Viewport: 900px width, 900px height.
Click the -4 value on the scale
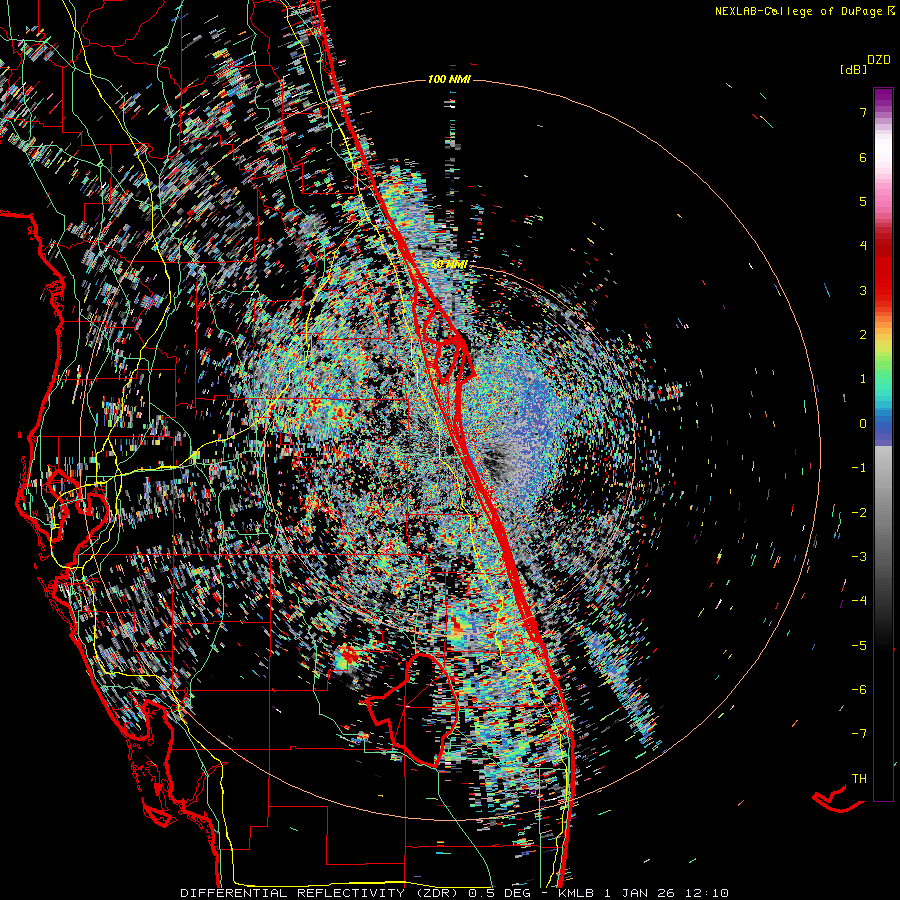point(859,601)
